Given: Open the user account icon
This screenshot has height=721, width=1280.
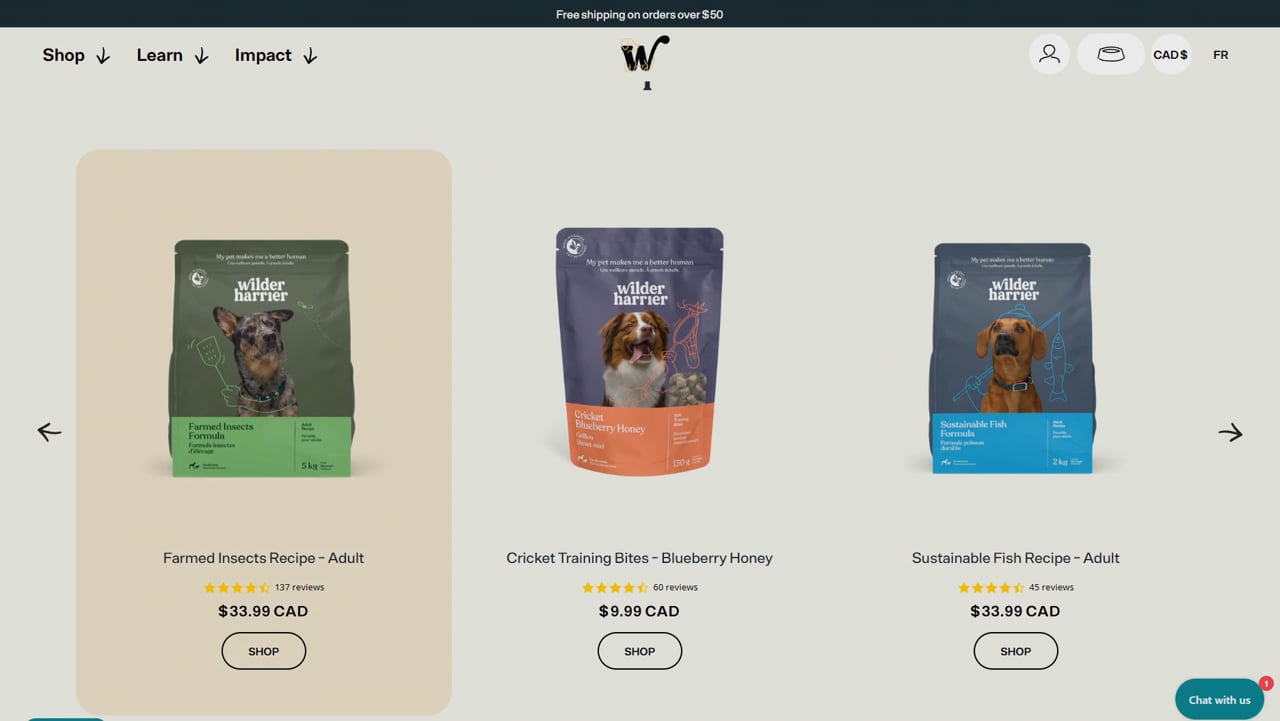Looking at the screenshot, I should click(x=1049, y=54).
